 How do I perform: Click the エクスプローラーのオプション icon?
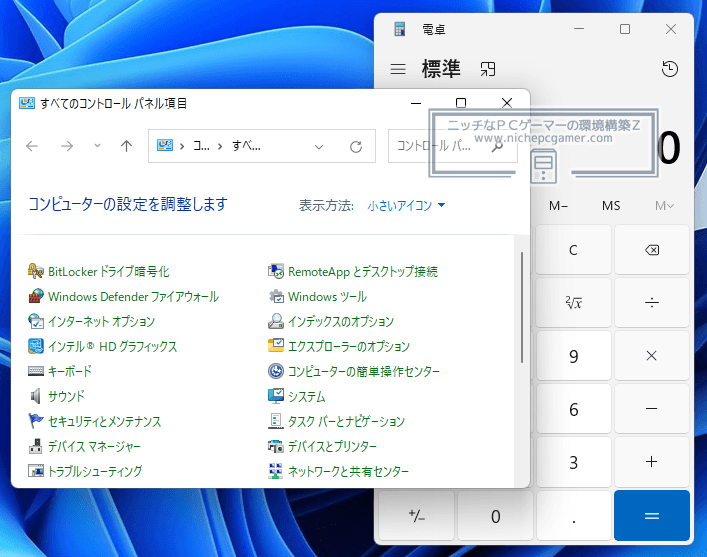(x=275, y=346)
